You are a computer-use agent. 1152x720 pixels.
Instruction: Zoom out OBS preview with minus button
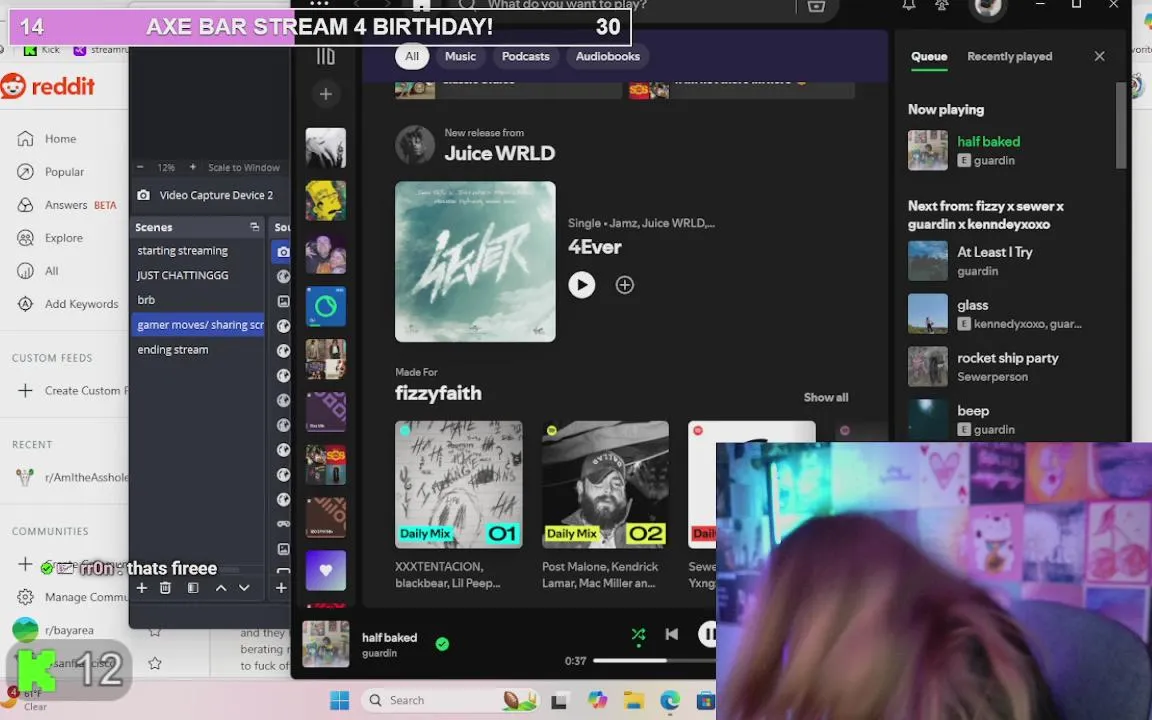point(140,168)
